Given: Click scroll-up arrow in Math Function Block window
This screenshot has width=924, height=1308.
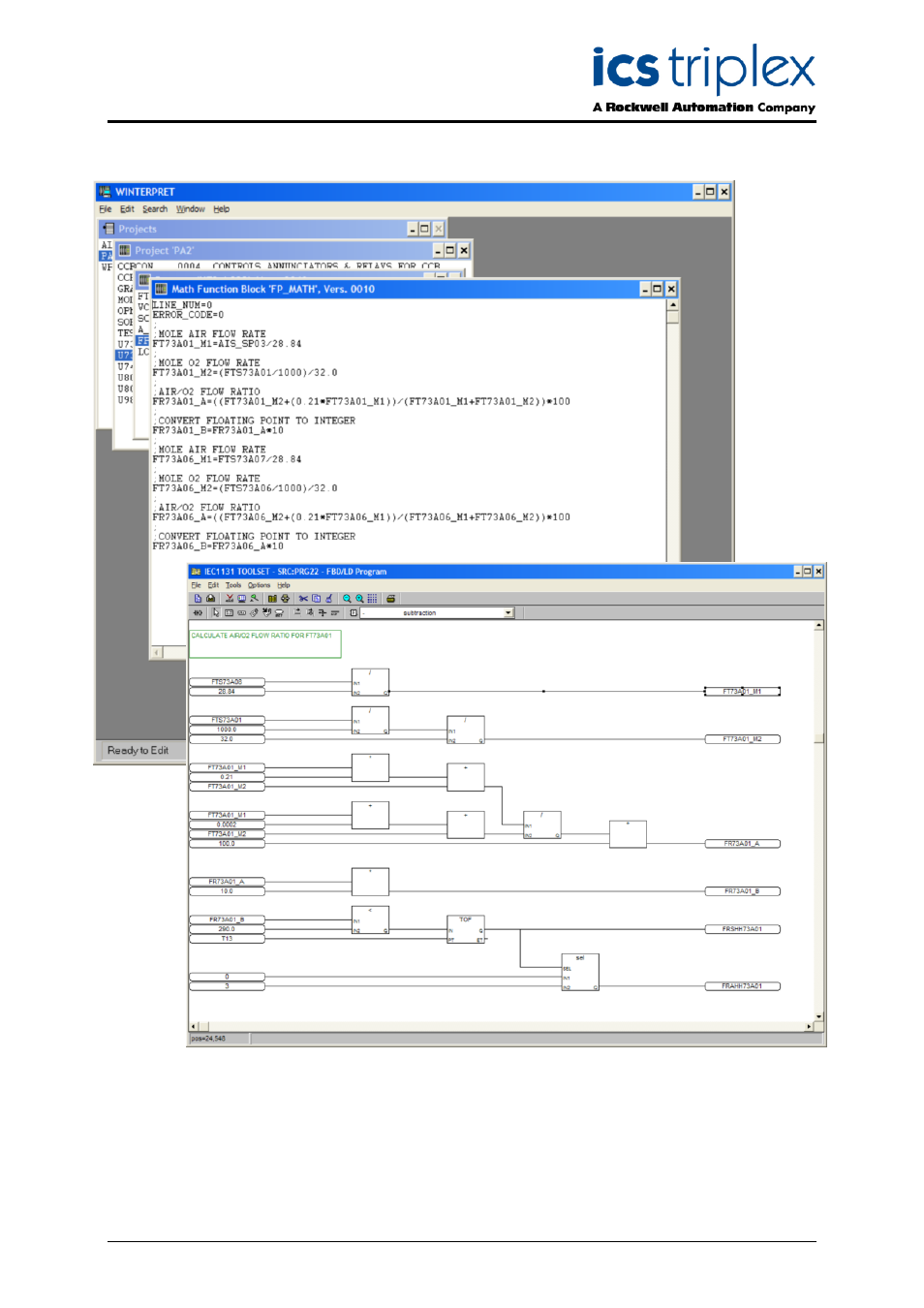Looking at the screenshot, I should [x=672, y=305].
